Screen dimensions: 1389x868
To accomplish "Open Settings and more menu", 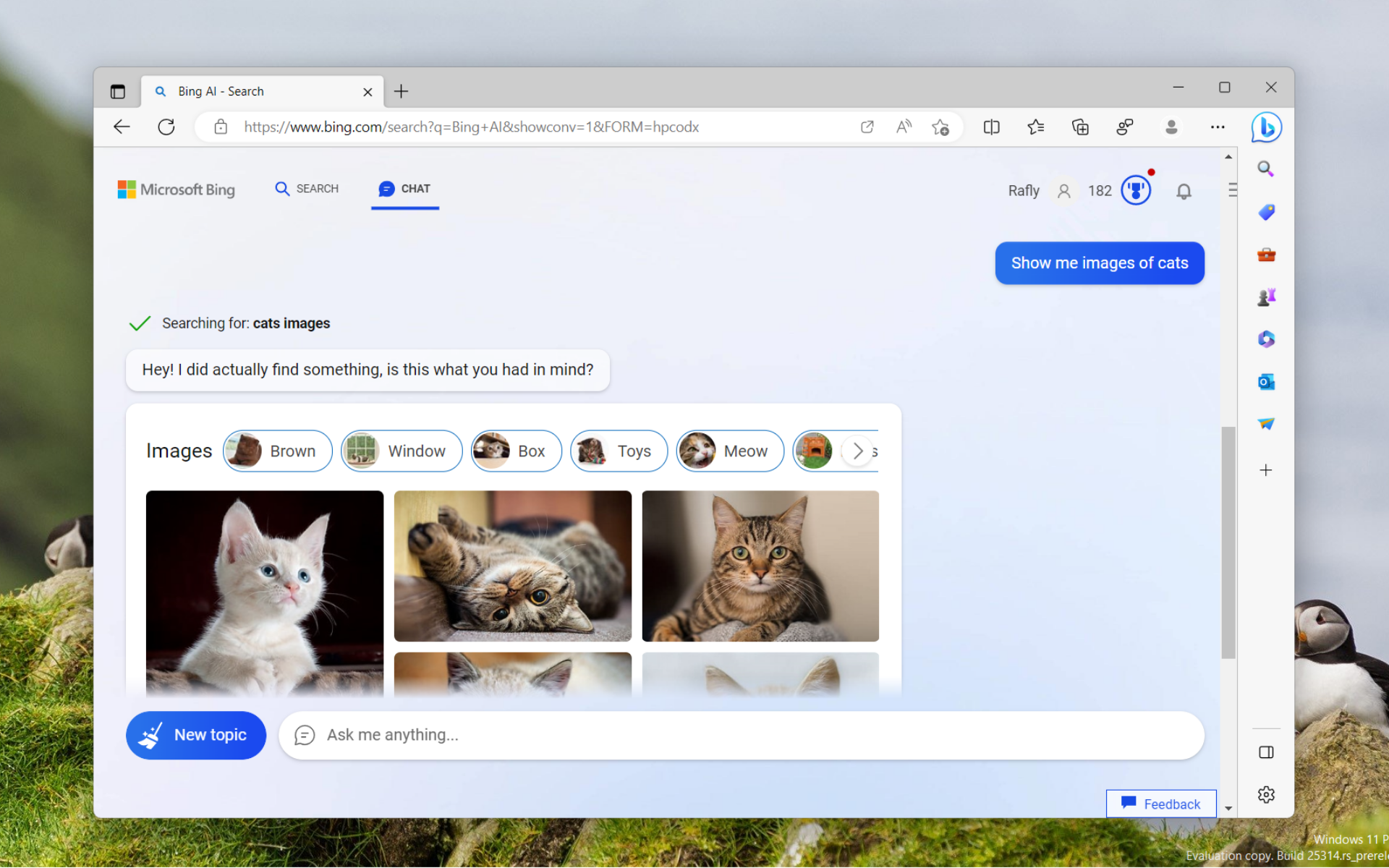I will click(1218, 127).
